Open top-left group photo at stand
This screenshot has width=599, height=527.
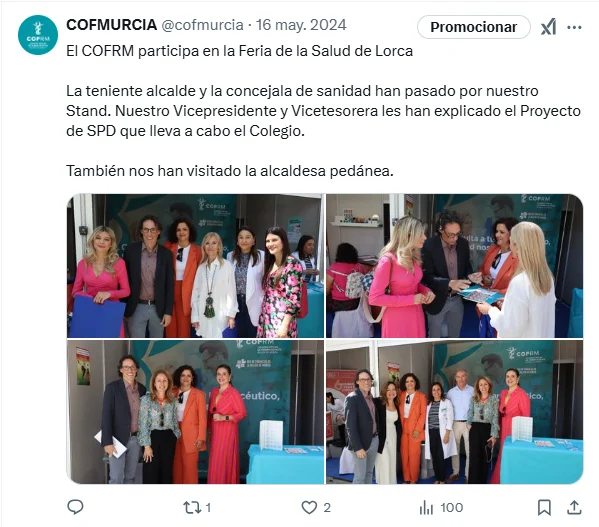click(196, 266)
